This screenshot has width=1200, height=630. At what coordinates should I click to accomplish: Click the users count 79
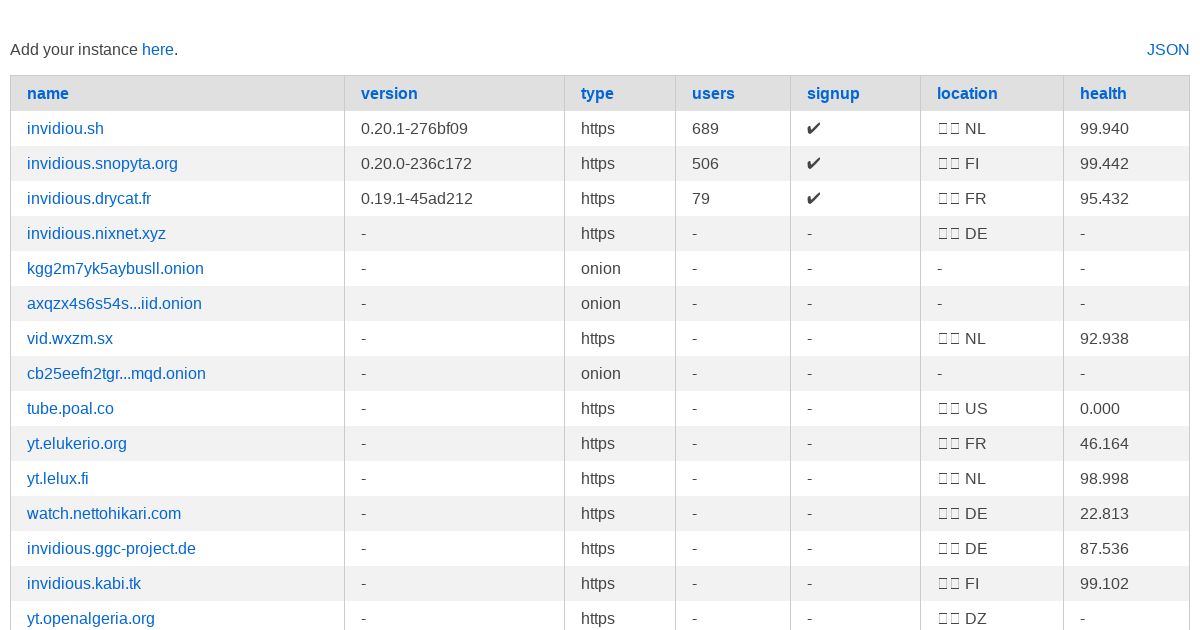701,198
